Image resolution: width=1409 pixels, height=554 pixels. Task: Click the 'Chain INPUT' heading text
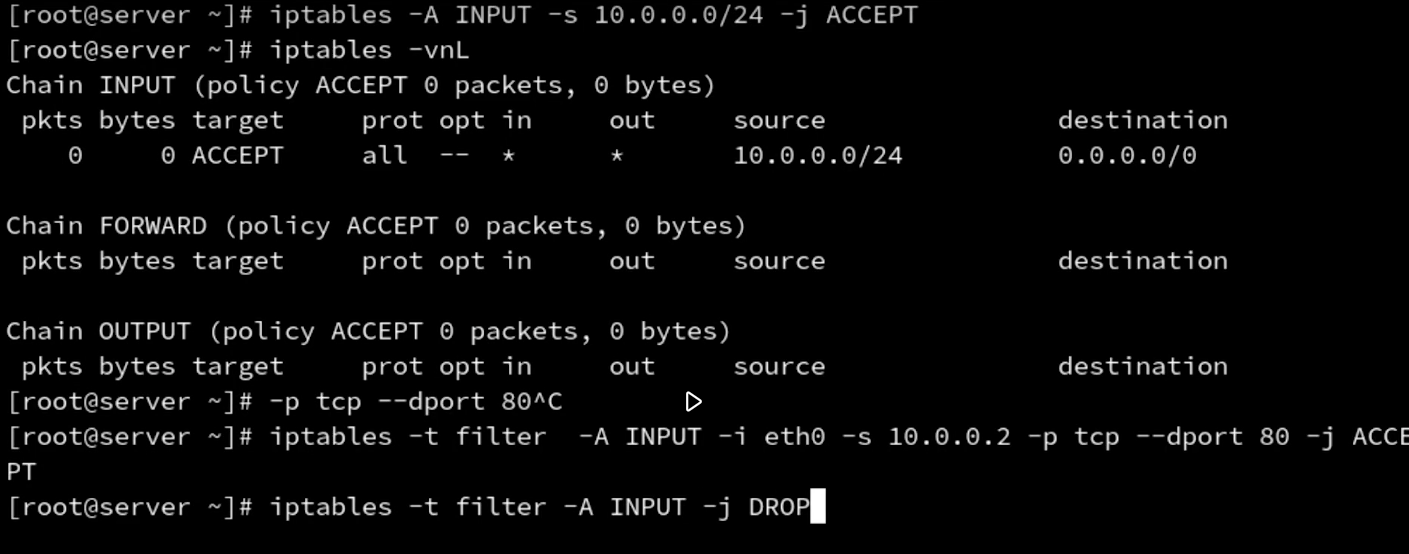pyautogui.click(x=91, y=86)
